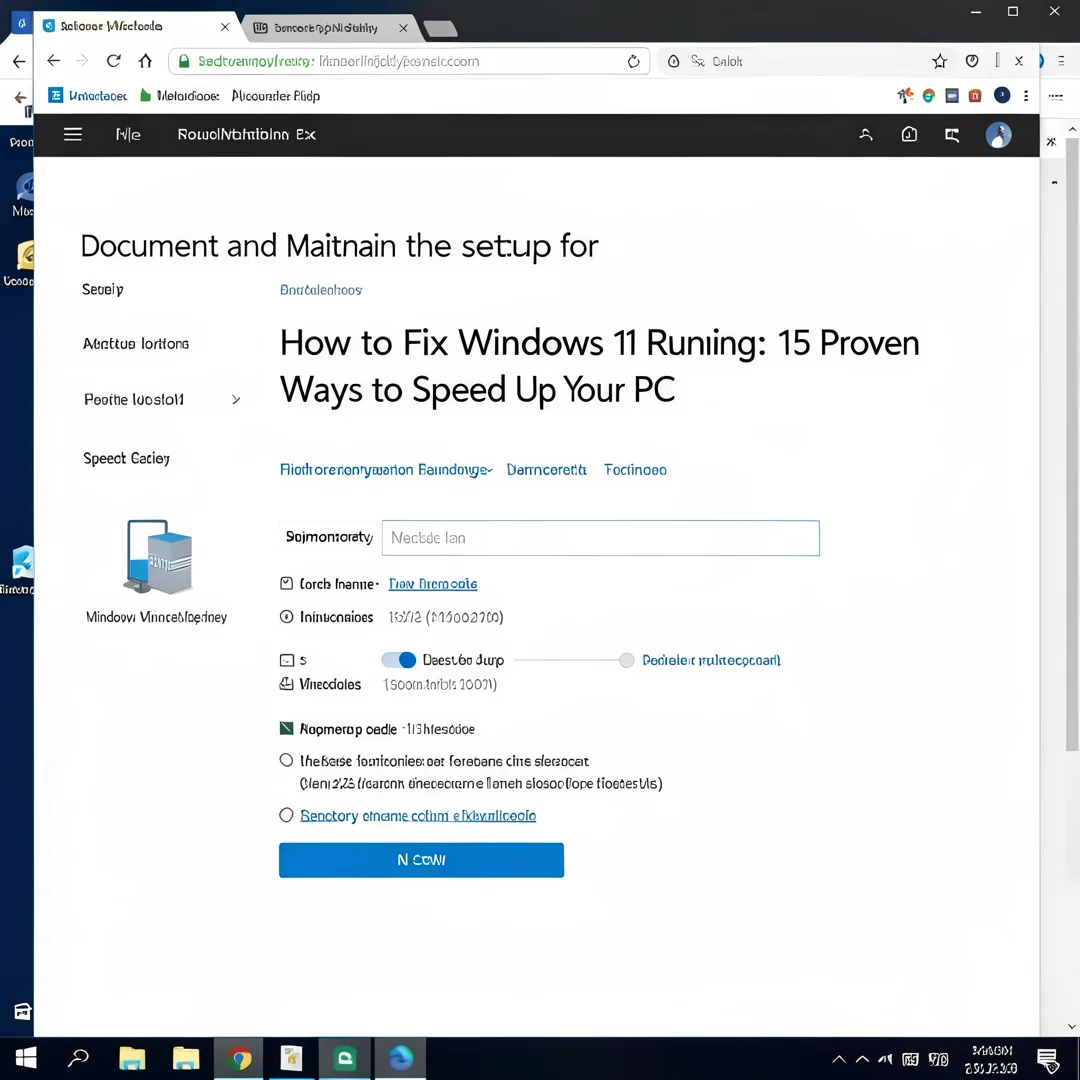This screenshot has width=1080, height=1080.
Task: Click the page vertical scrollbar
Action: tap(1072, 444)
